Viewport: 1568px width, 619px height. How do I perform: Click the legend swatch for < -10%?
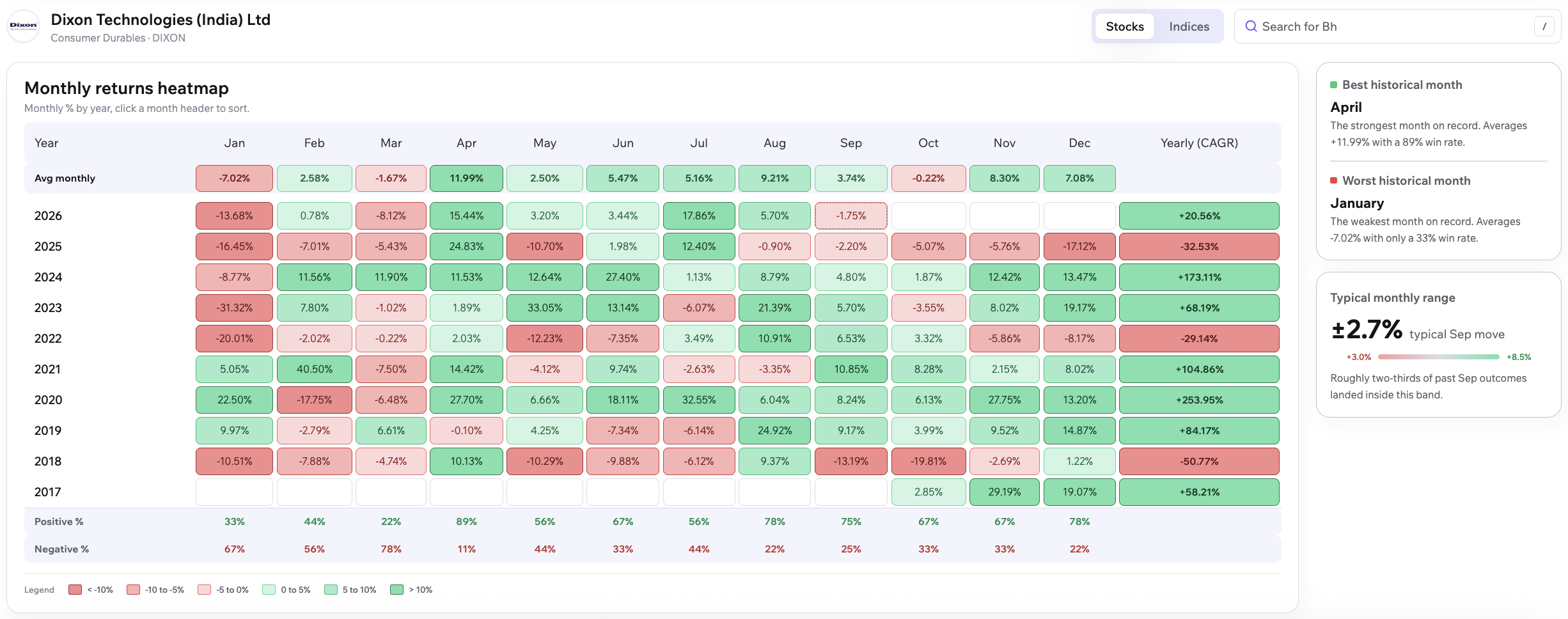pos(75,590)
